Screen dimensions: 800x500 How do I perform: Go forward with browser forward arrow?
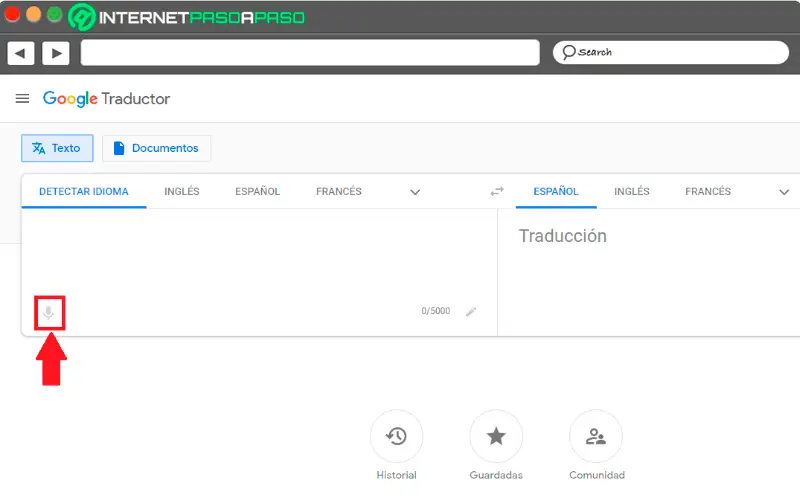tap(56, 53)
